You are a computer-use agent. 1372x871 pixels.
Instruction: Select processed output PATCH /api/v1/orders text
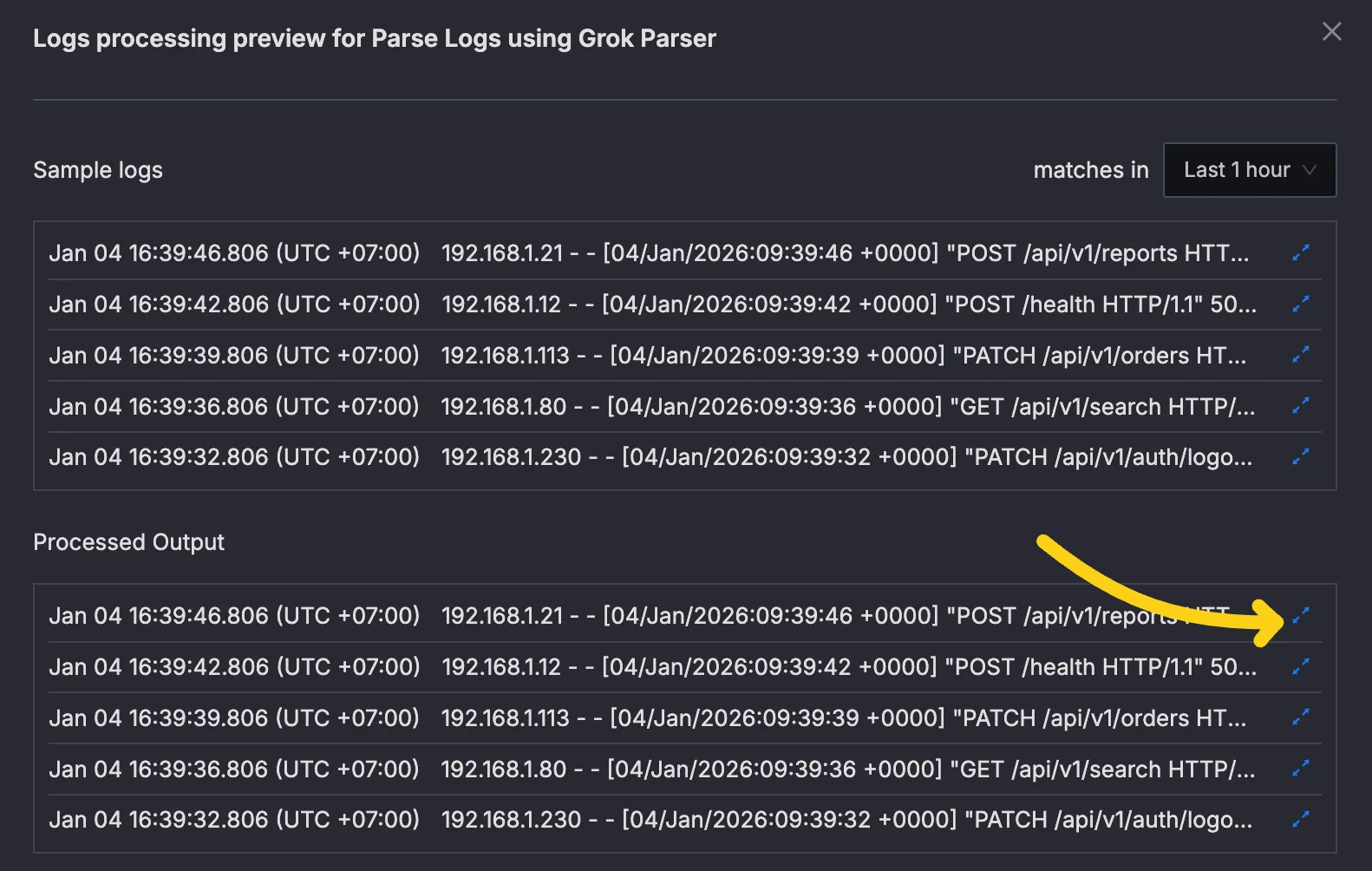tap(1098, 718)
